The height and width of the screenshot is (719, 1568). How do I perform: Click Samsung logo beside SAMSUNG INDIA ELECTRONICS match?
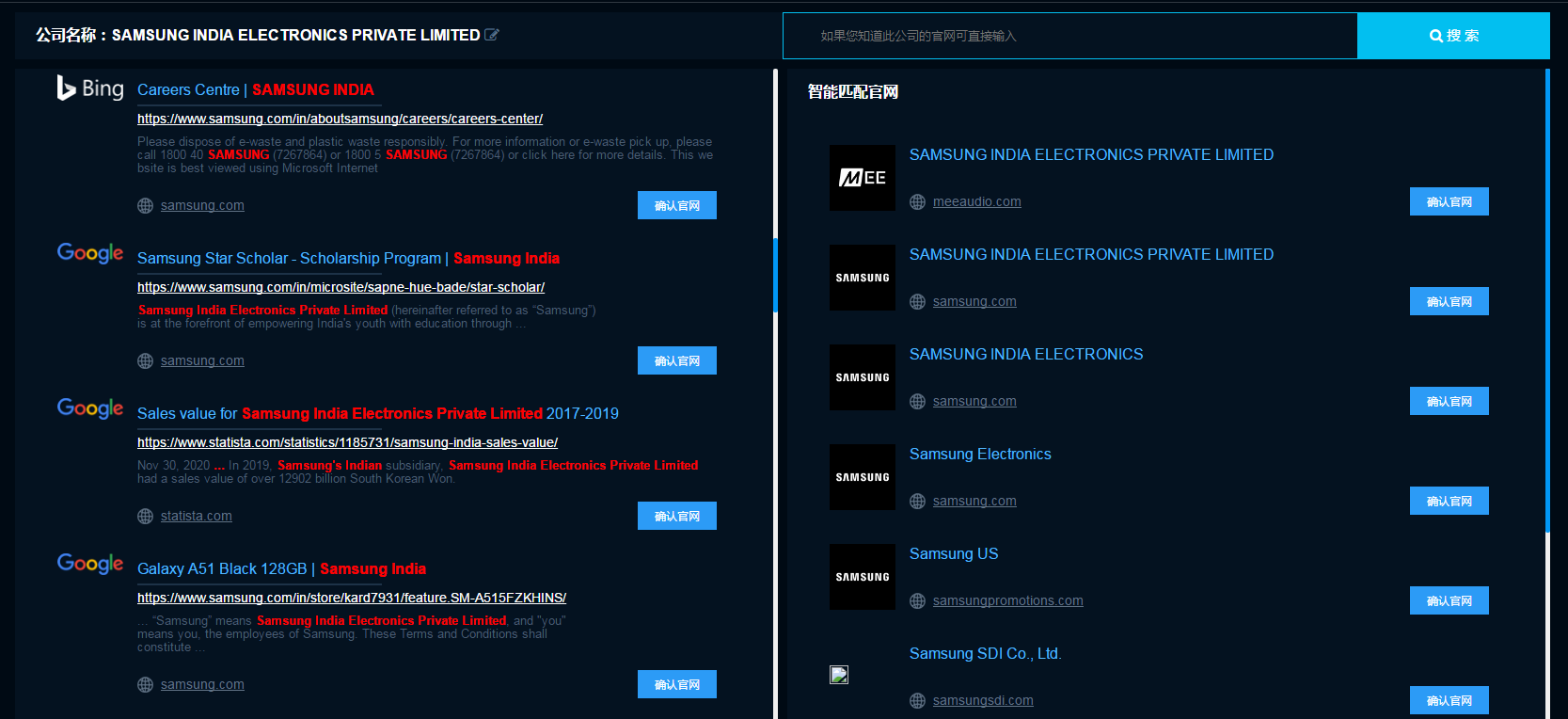(x=863, y=377)
